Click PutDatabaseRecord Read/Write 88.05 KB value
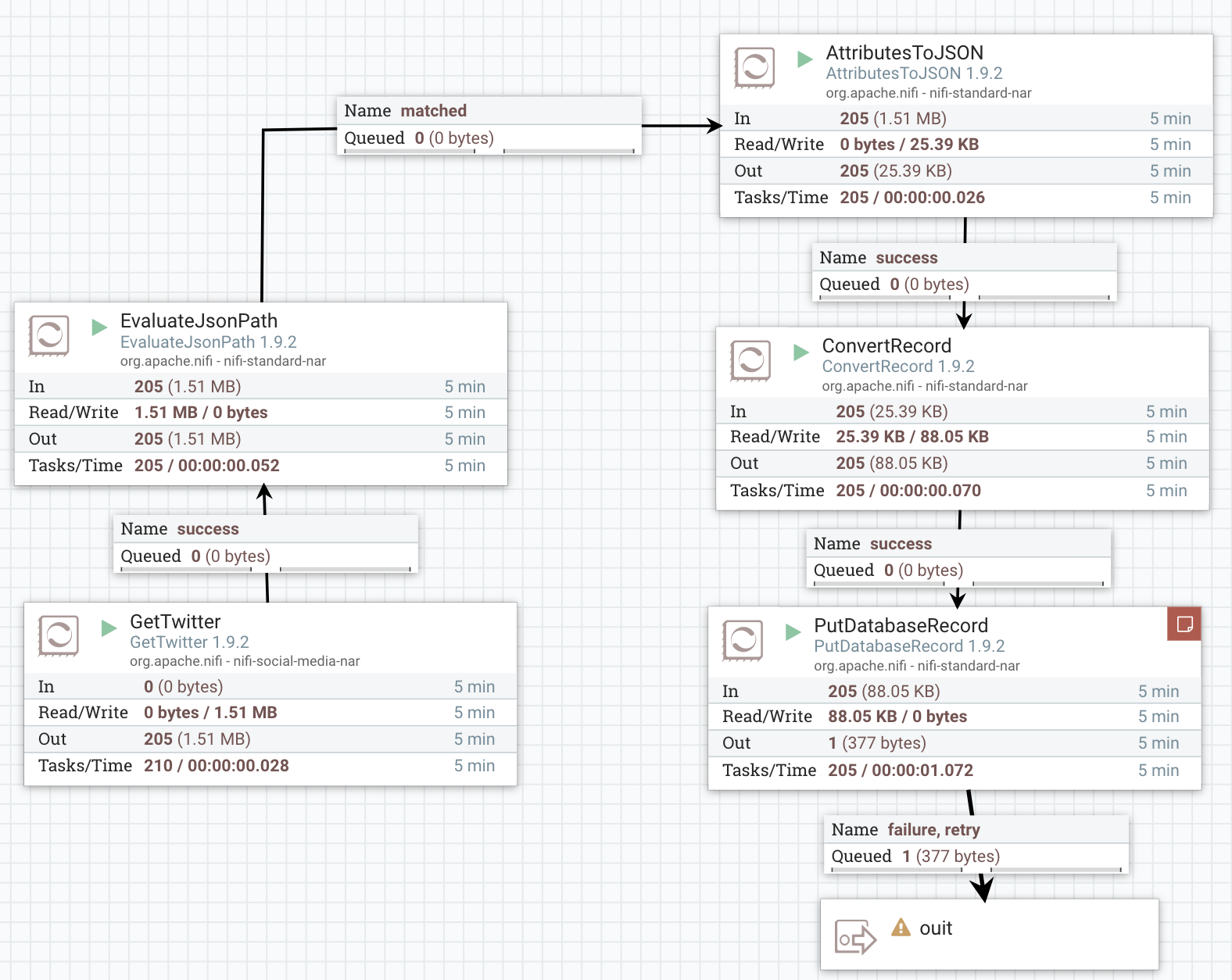This screenshot has width=1232, height=980. click(862, 716)
